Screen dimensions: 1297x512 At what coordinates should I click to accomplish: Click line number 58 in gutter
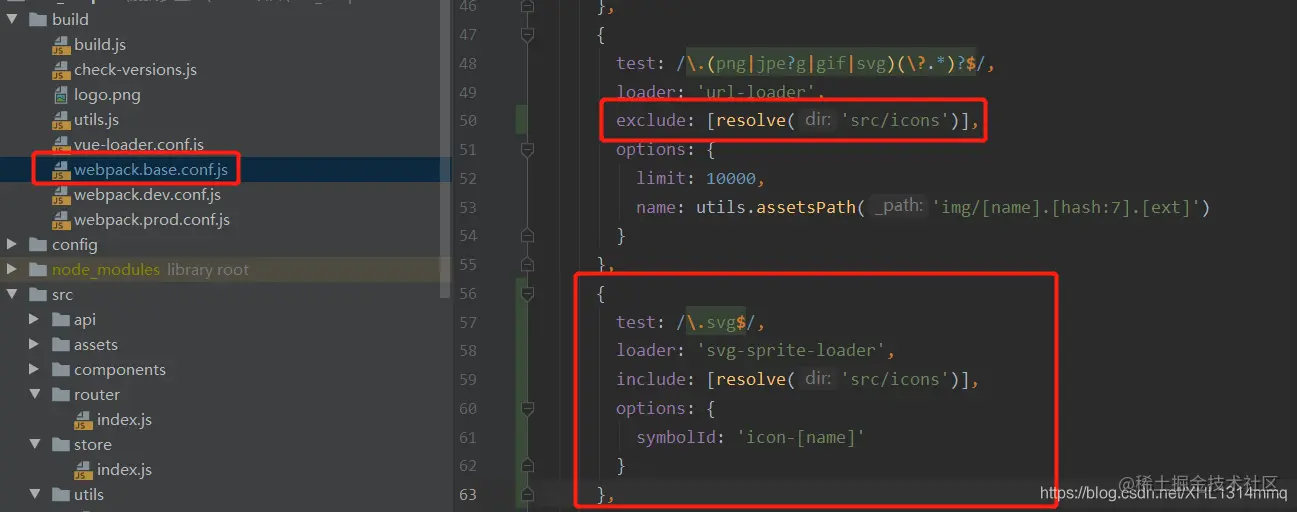[468, 351]
